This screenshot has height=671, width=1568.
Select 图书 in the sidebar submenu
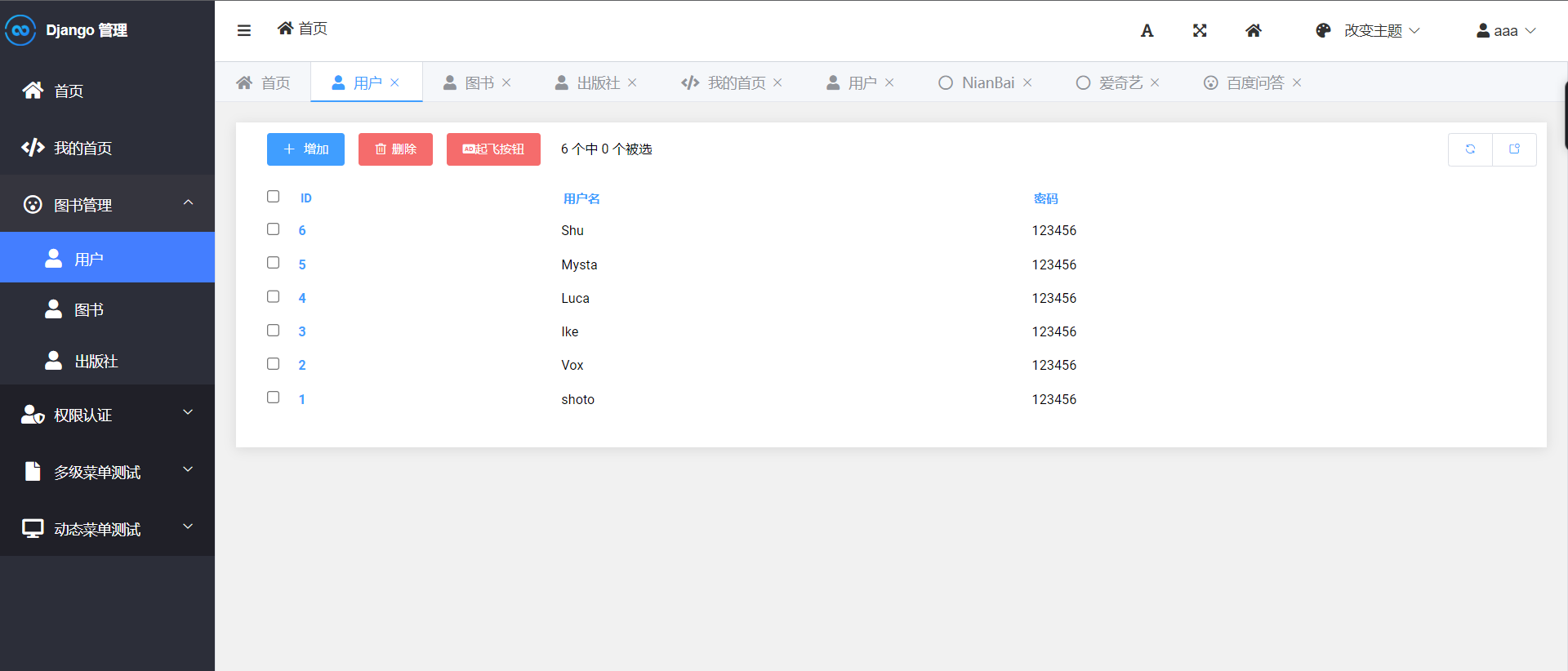click(x=107, y=309)
